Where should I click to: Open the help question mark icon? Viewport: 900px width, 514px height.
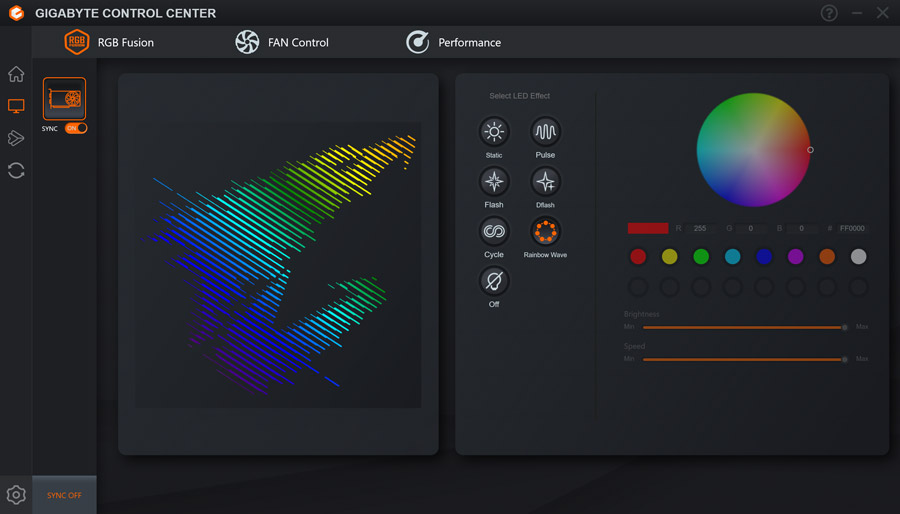[829, 13]
